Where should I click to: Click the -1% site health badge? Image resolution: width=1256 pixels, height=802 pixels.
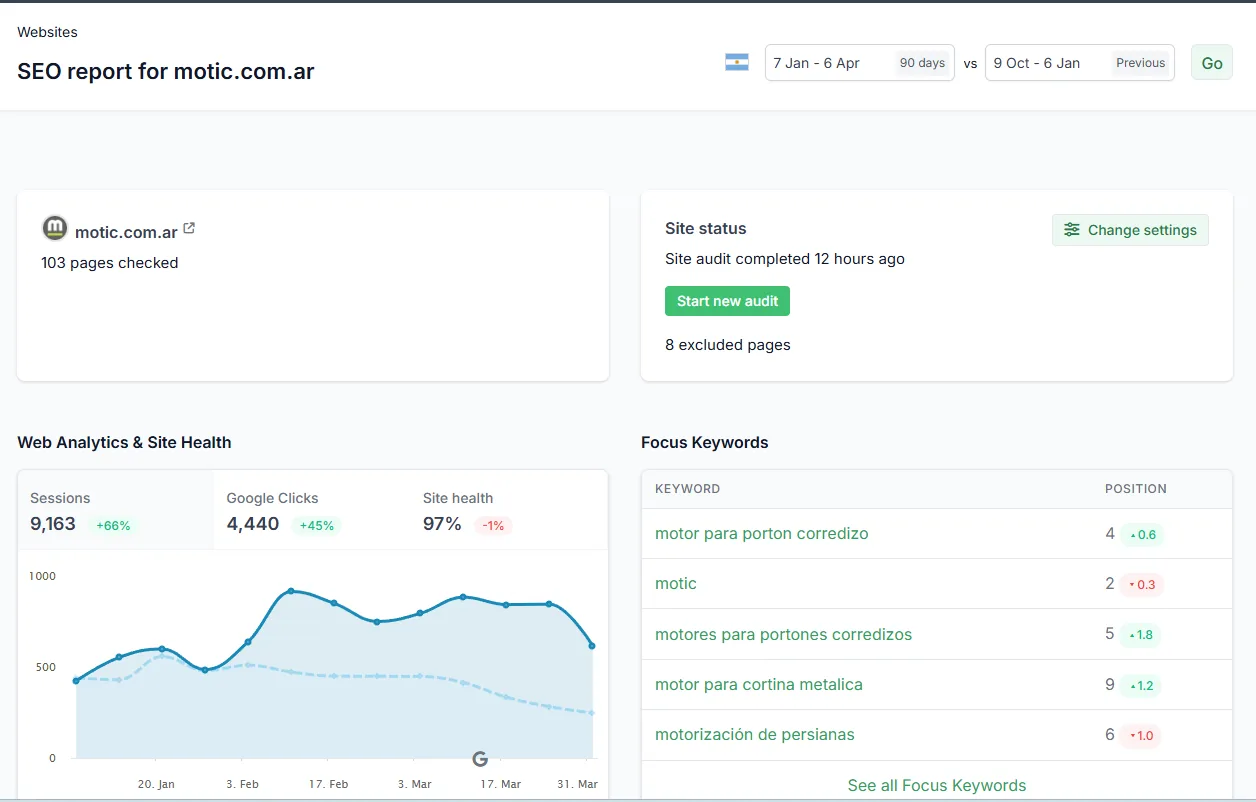pos(492,525)
